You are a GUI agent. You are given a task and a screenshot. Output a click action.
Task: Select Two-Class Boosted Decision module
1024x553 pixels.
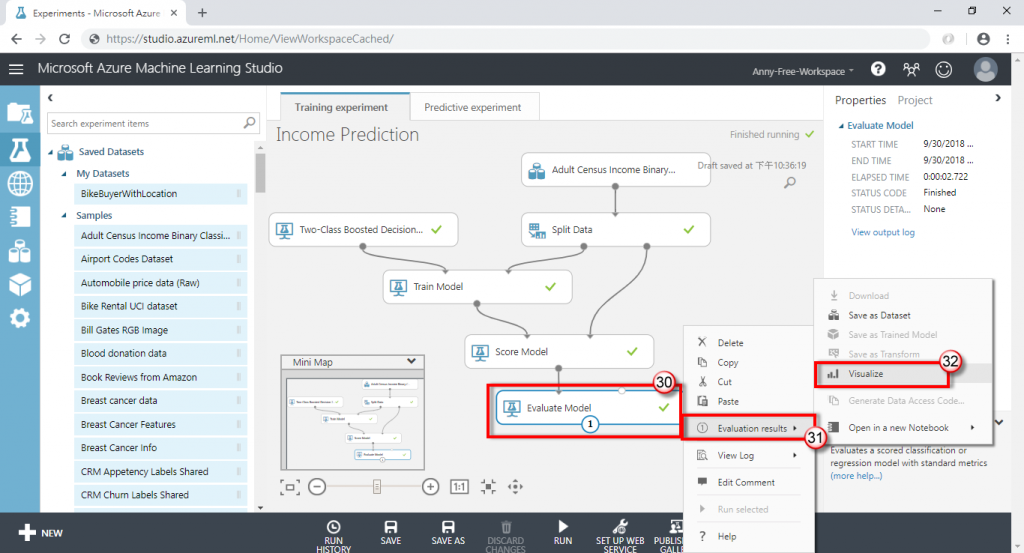pyautogui.click(x=363, y=229)
